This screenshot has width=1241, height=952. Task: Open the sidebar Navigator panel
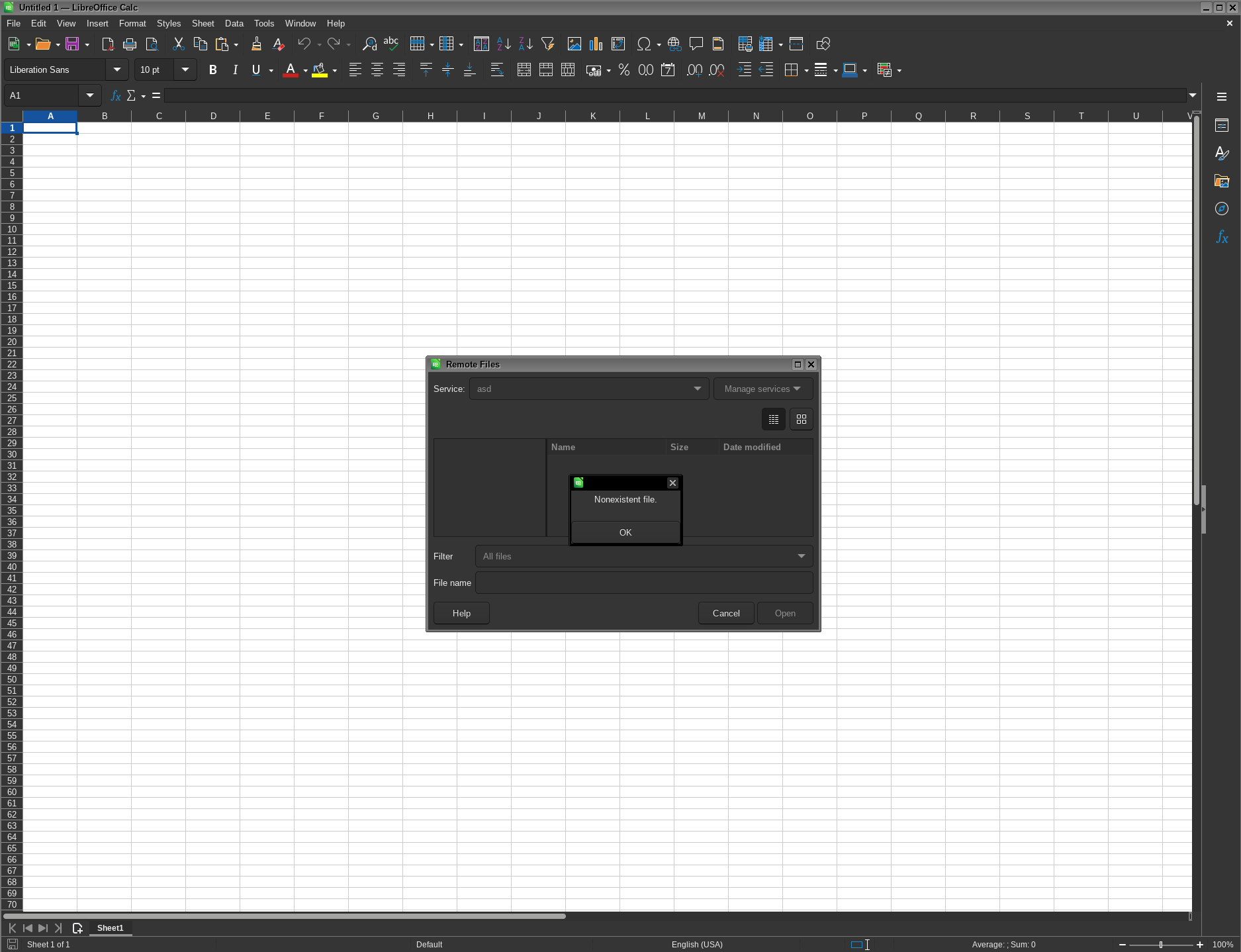pyautogui.click(x=1222, y=209)
